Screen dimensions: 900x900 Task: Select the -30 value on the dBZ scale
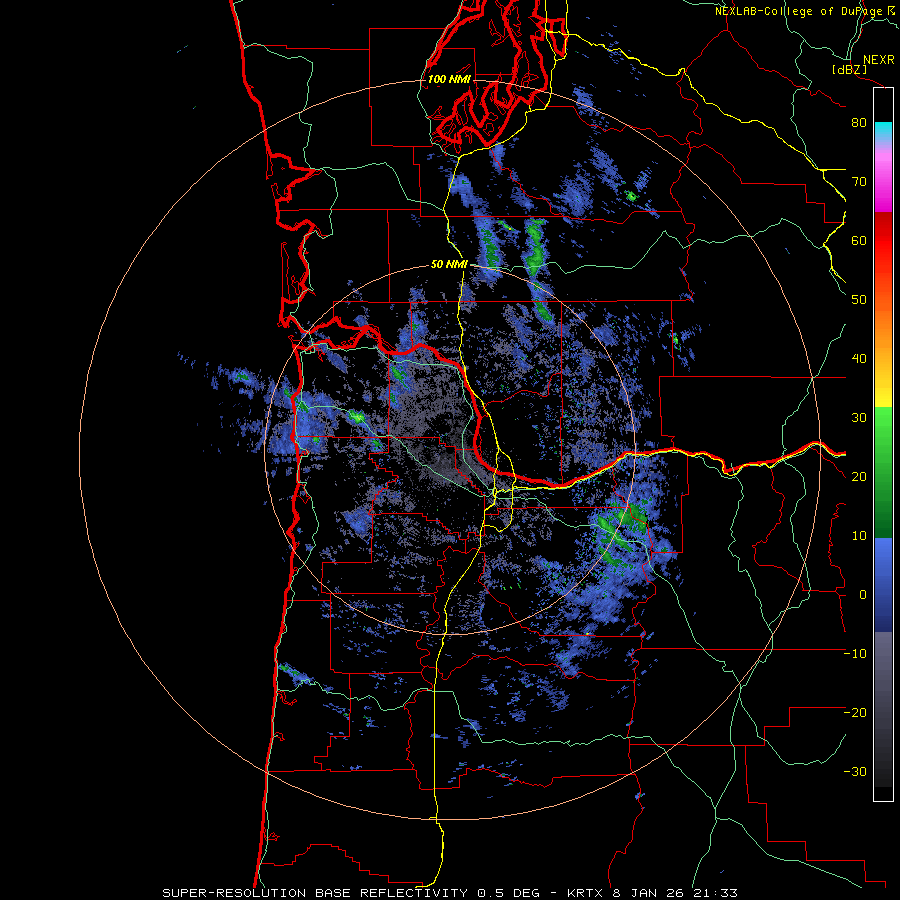855,771
